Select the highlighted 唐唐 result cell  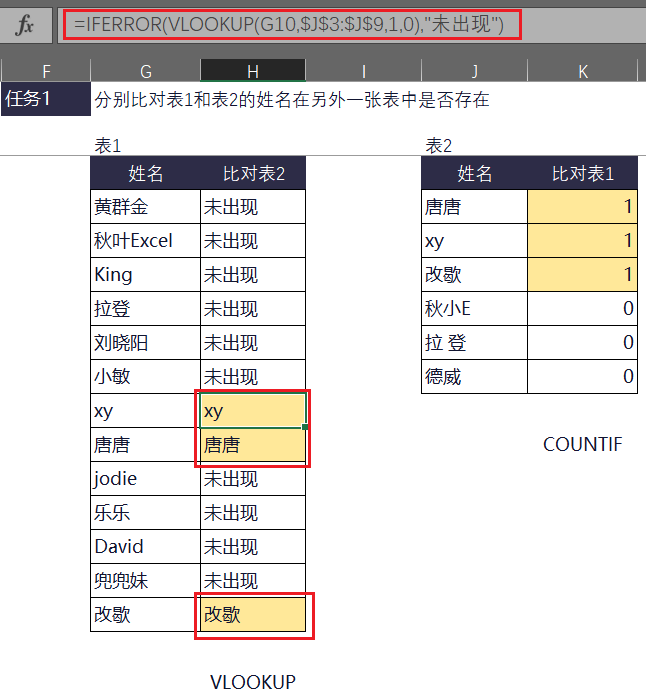(253, 444)
